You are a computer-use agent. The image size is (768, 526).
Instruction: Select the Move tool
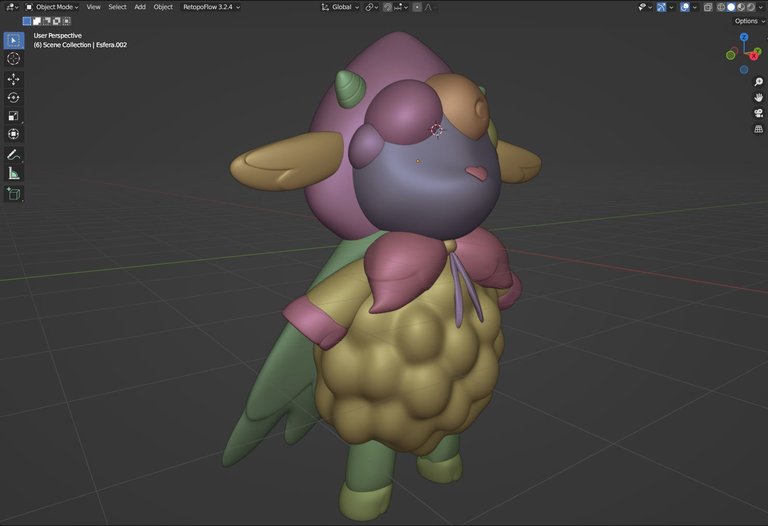coord(14,79)
